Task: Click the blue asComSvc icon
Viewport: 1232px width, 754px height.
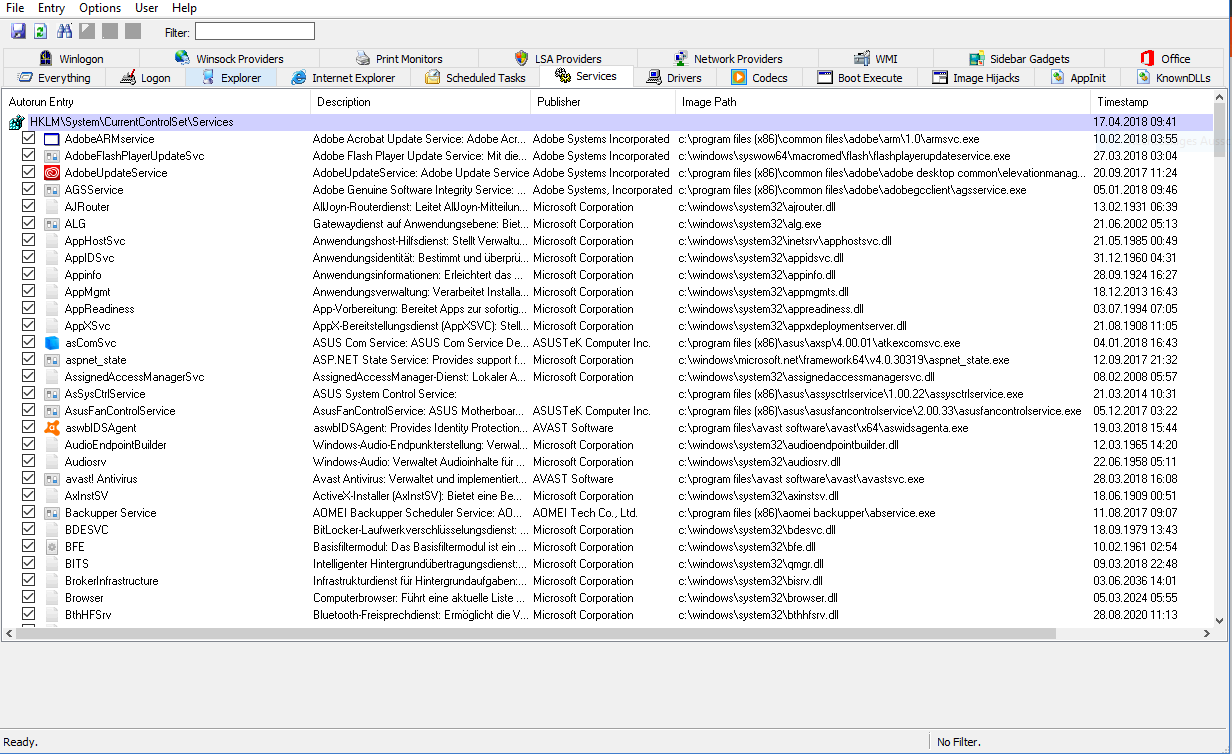Action: click(x=52, y=343)
